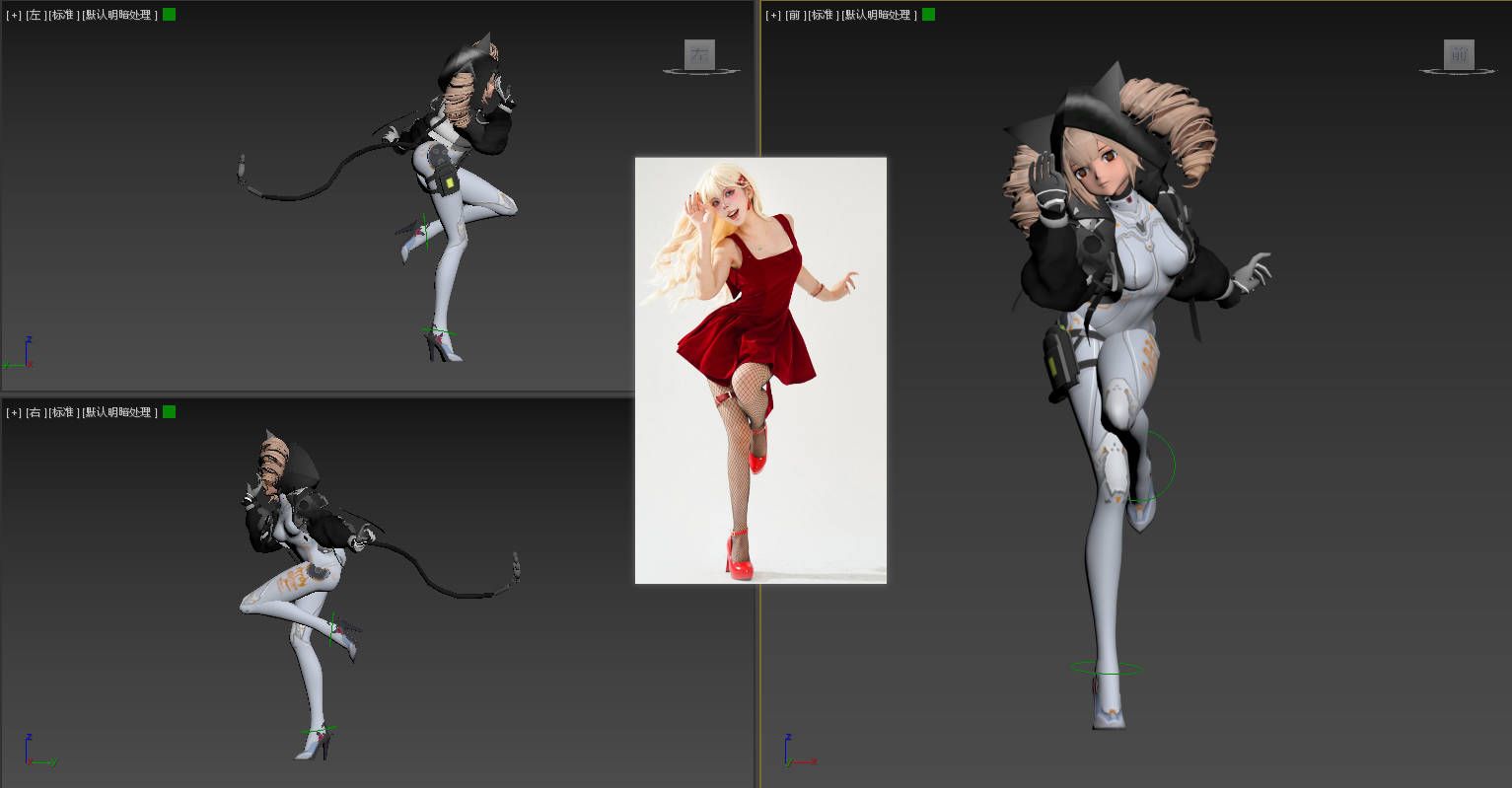The height and width of the screenshot is (788, 1512).
Task: Open the [前] point-of-view menu in Front viewport
Action: [794, 15]
